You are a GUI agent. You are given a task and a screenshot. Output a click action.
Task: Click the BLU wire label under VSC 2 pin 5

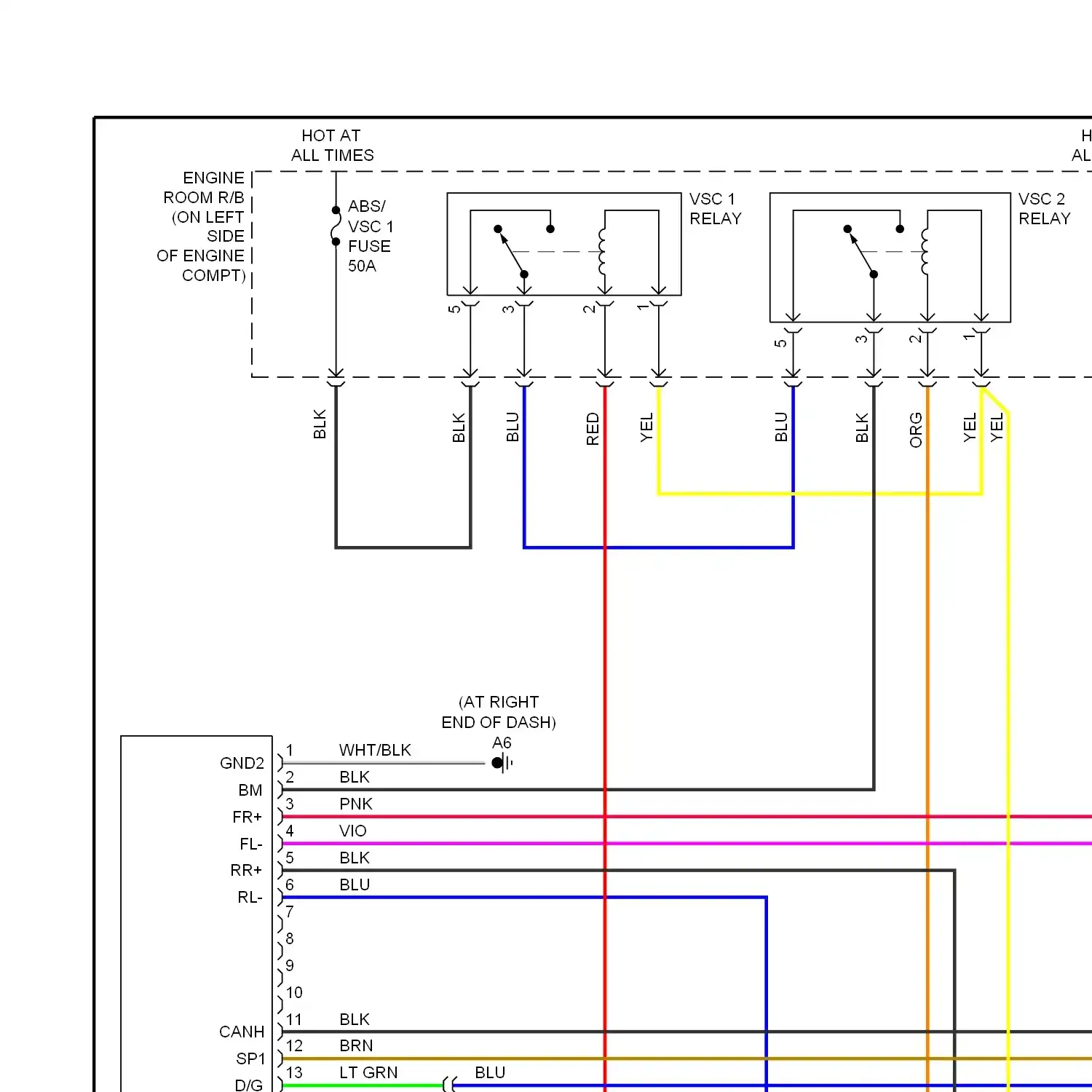pos(781,427)
